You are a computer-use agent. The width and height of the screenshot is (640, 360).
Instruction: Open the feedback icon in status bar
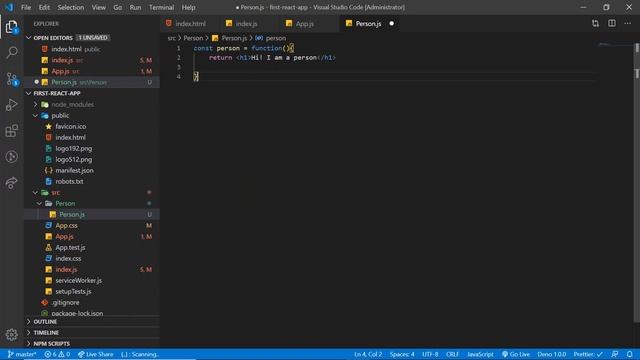click(615, 354)
